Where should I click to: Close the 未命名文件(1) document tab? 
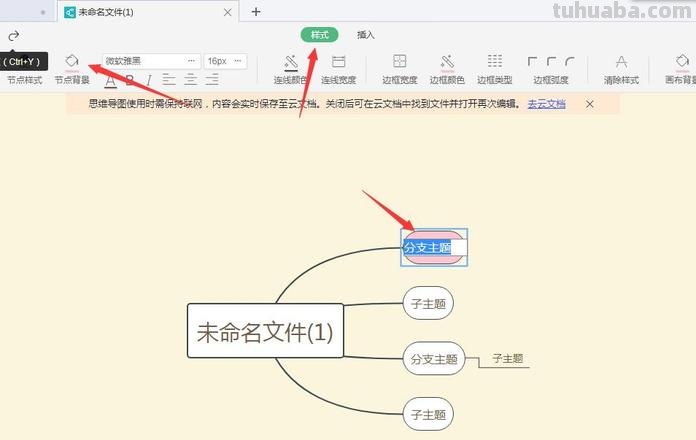tap(227, 12)
